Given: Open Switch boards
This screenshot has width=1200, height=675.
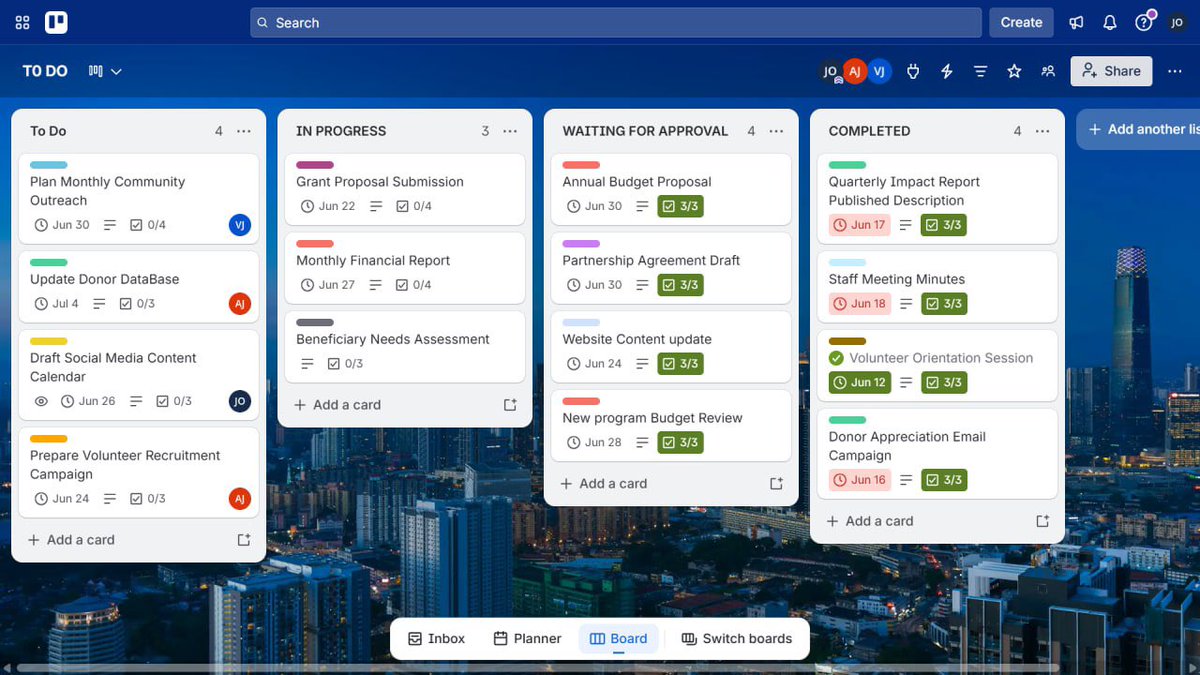Looking at the screenshot, I should click(x=736, y=639).
